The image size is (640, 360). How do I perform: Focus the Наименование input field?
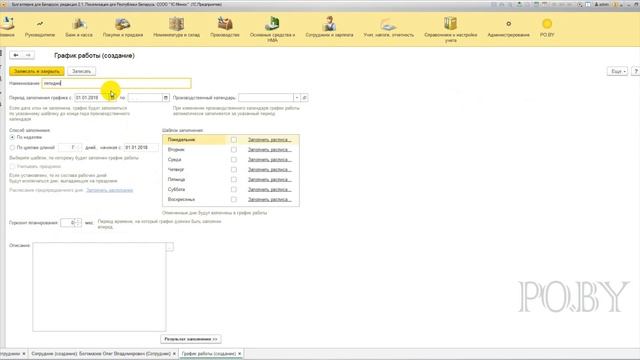(x=116, y=83)
